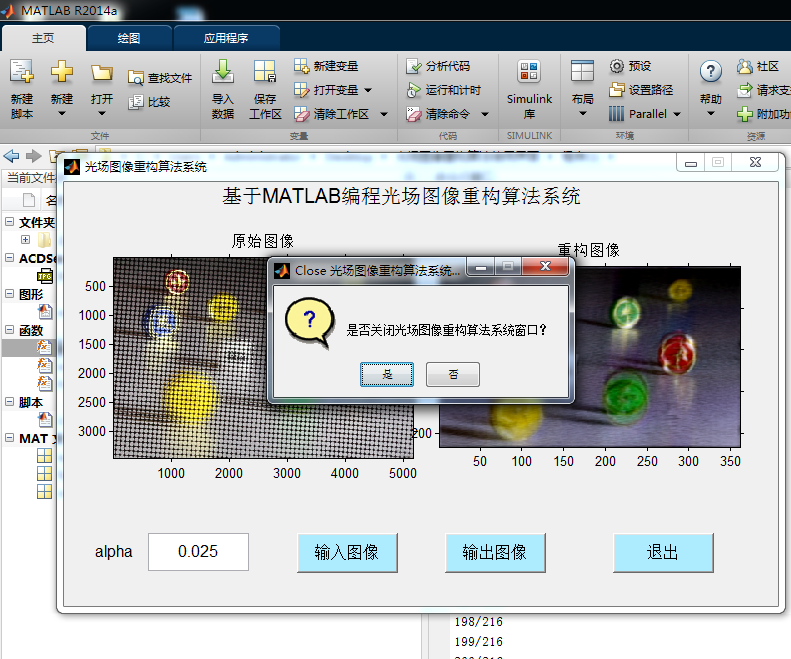
Task: Open 清除工作区 dropdown arrow
Action: [384, 115]
